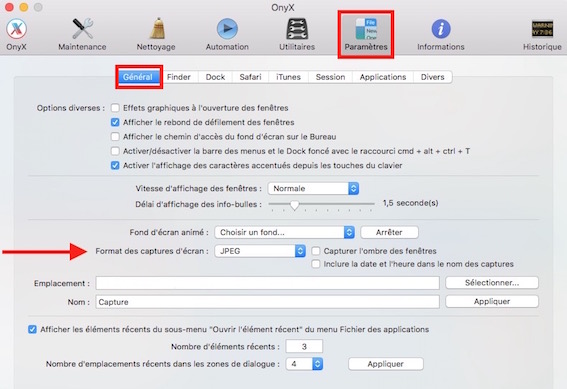The image size is (567, 389).
Task: Switch to the Session tab
Action: coord(330,77)
